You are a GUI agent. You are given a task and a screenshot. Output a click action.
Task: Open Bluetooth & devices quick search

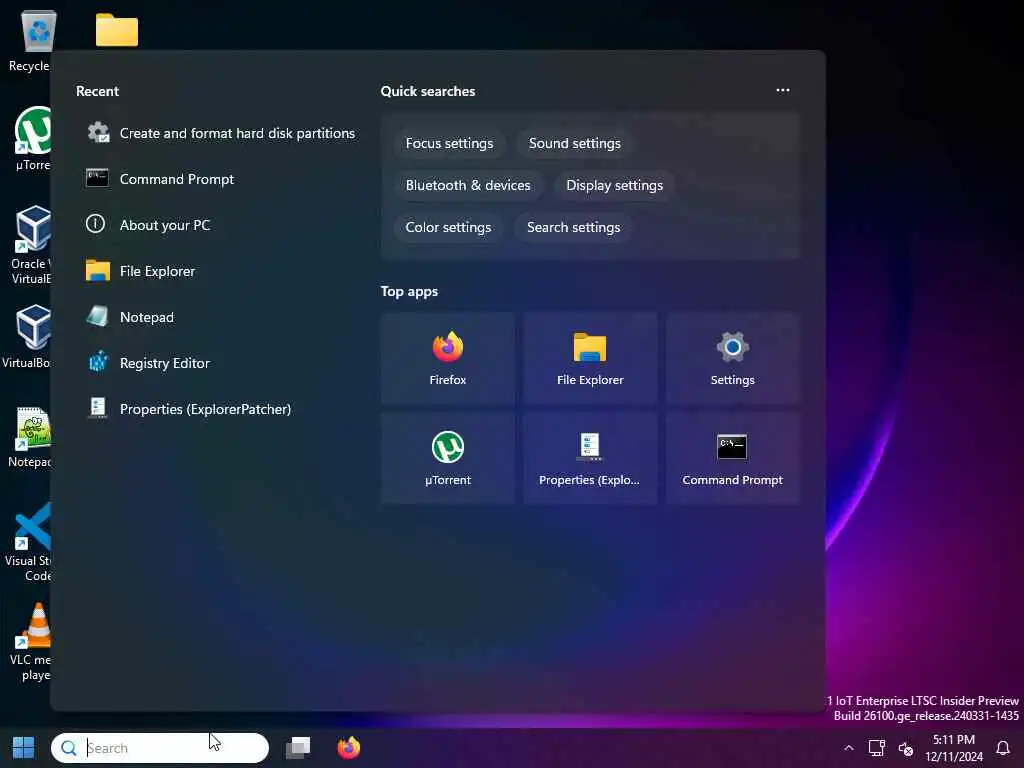pyautogui.click(x=468, y=185)
